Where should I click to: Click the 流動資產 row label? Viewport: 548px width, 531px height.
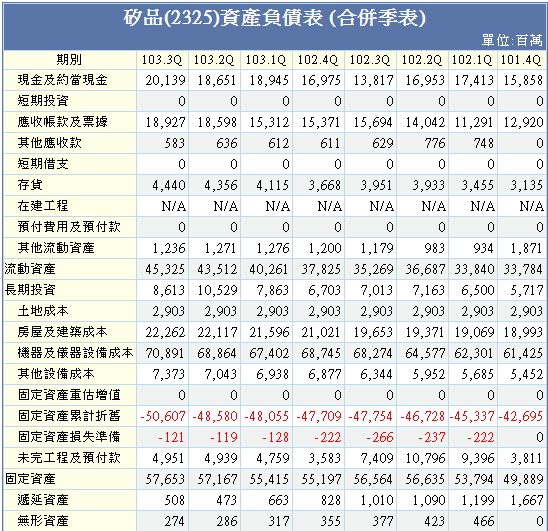(30, 269)
